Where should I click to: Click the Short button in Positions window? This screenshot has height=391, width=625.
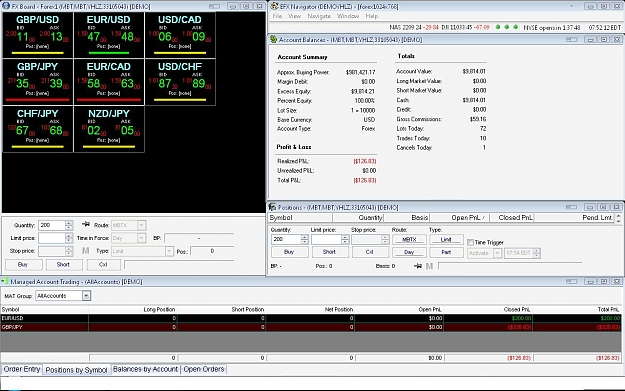click(329, 252)
